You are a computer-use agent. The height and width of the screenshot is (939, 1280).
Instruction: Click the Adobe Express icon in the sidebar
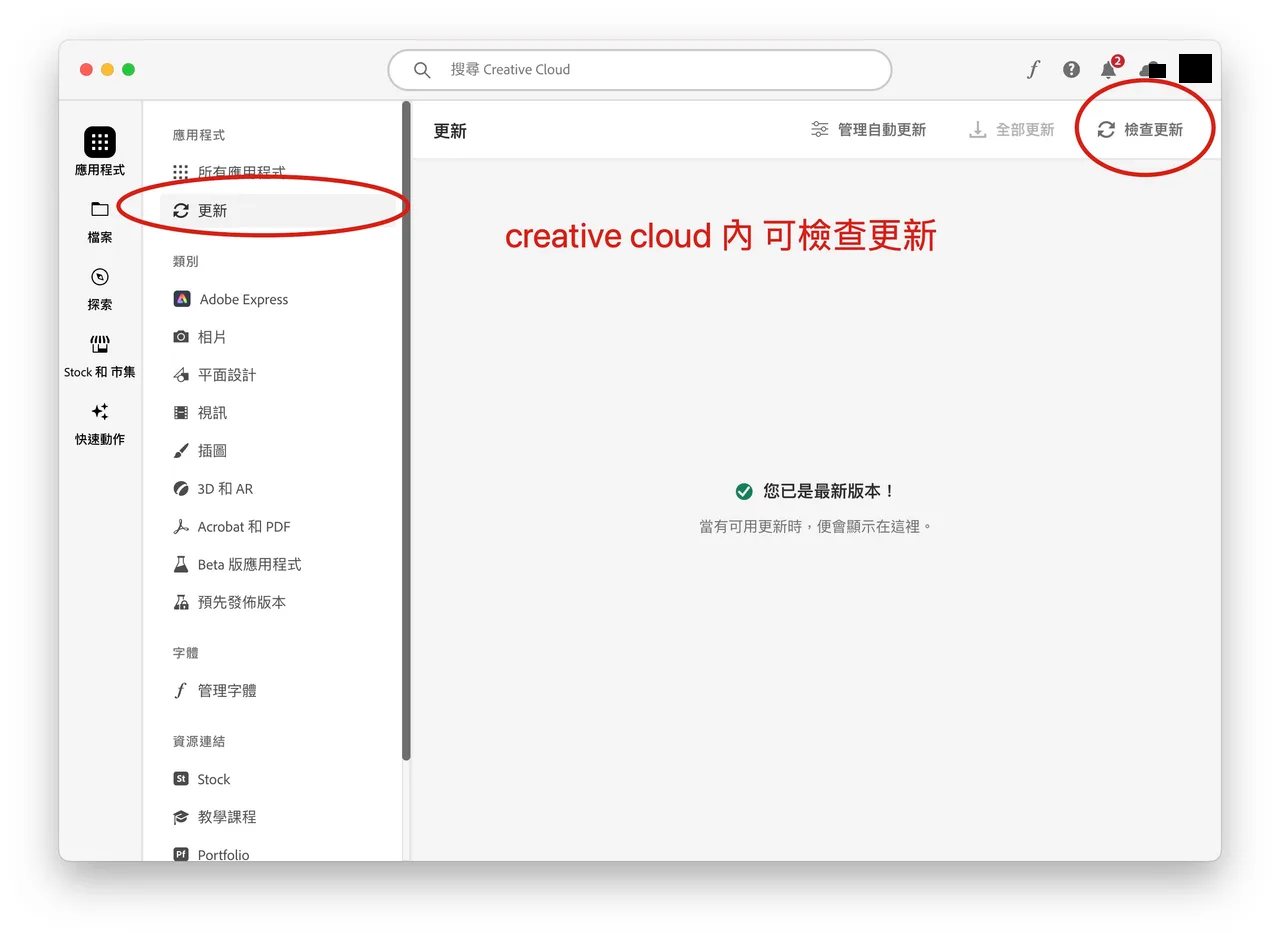coord(182,299)
